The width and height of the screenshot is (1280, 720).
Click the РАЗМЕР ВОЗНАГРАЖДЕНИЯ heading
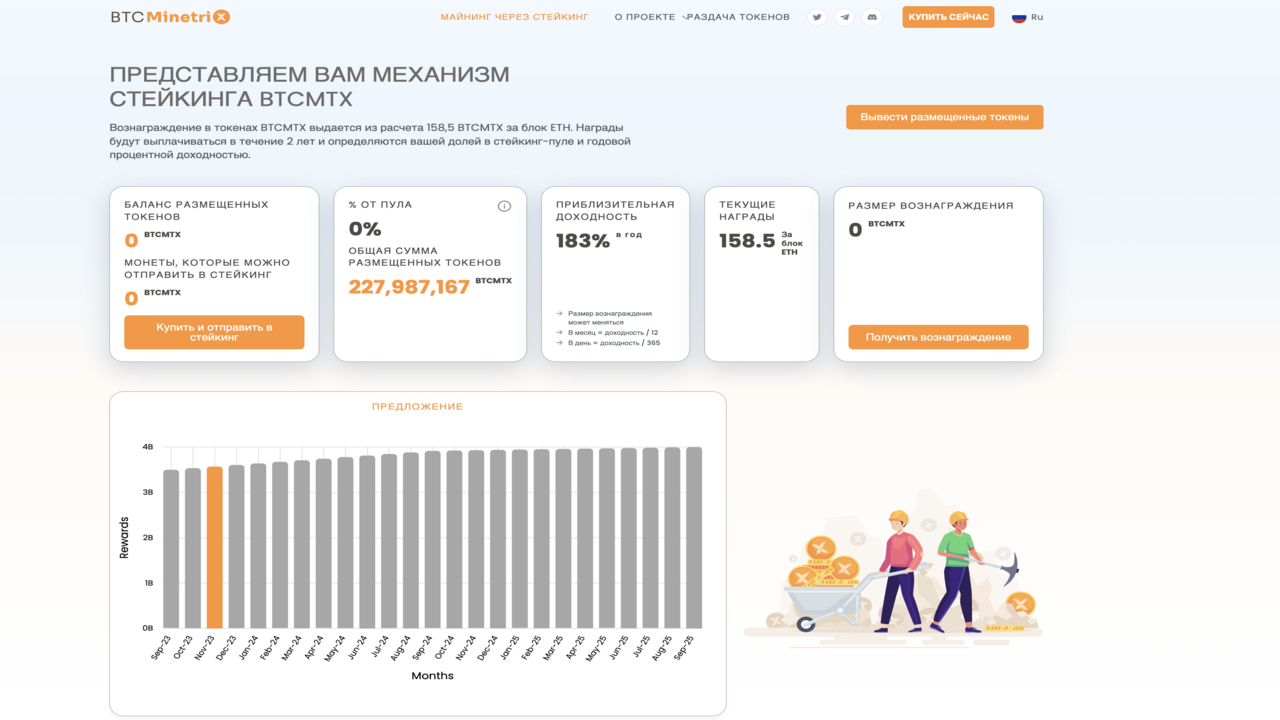point(931,206)
